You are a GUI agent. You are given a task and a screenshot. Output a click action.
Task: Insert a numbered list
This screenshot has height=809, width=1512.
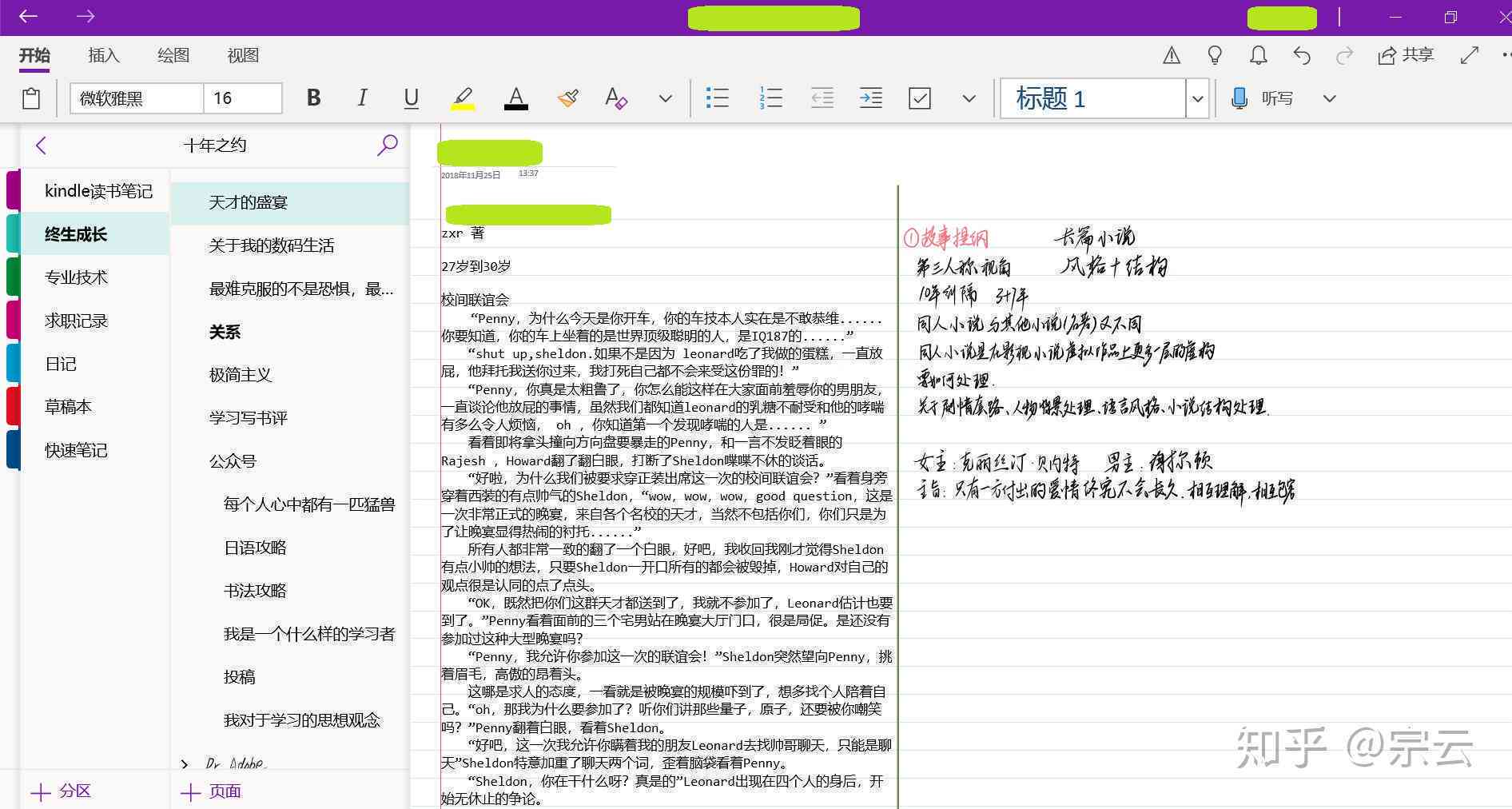[770, 98]
